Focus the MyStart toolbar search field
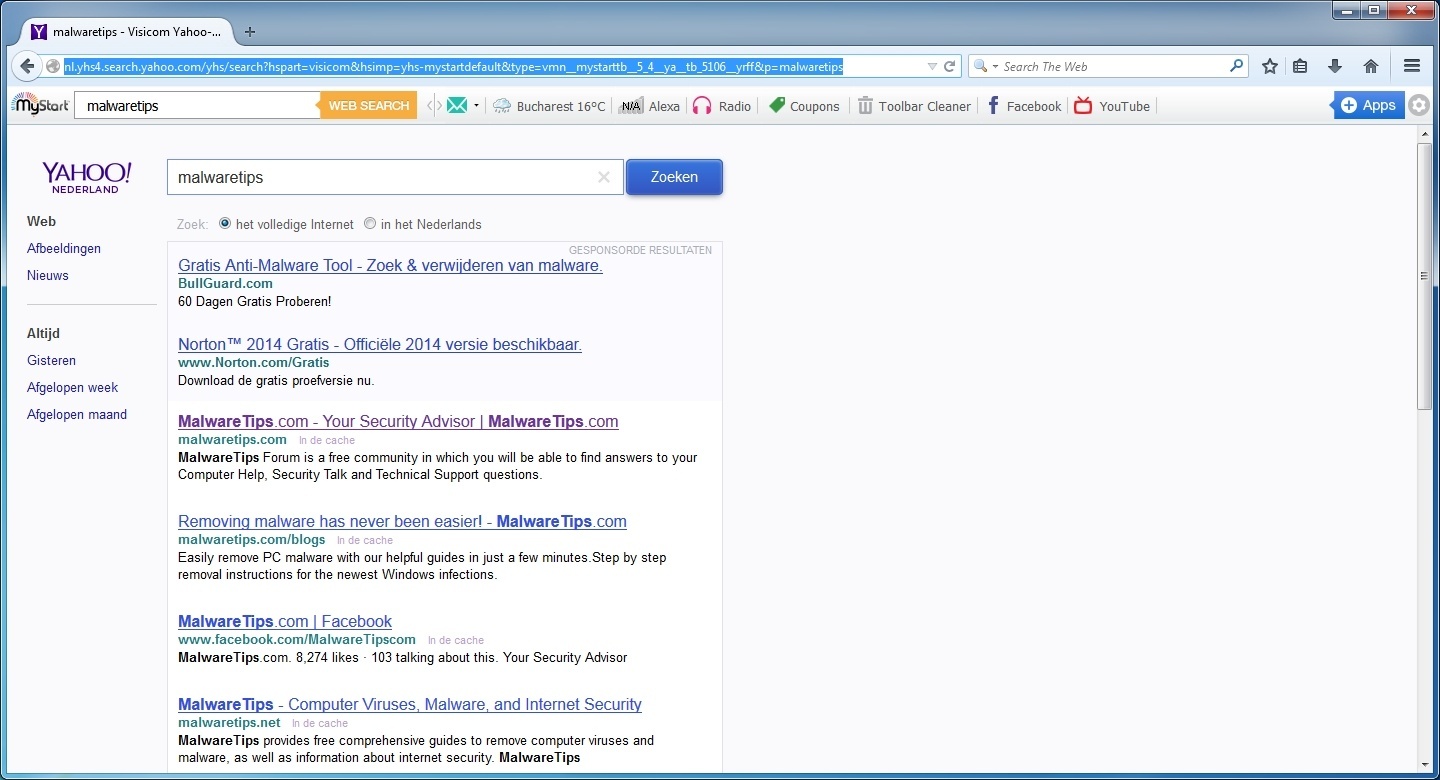The height and width of the screenshot is (780, 1440). coord(197,105)
